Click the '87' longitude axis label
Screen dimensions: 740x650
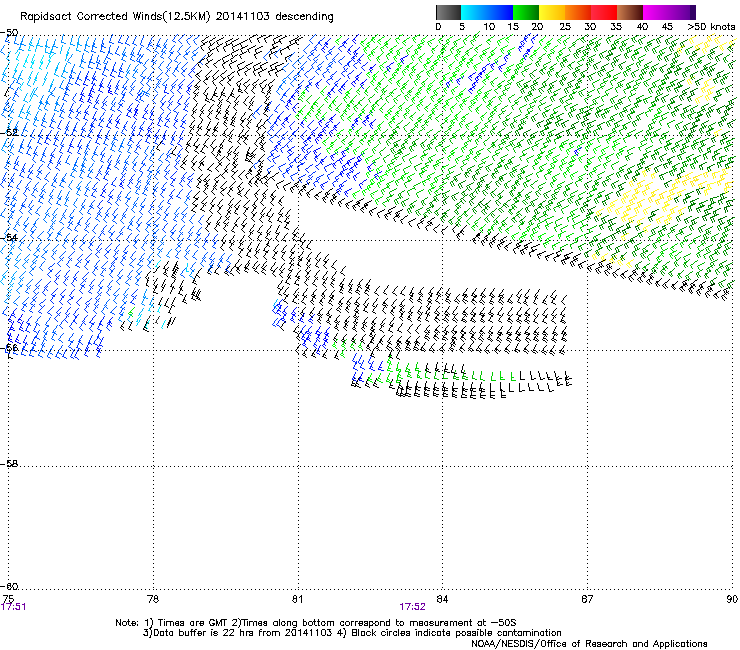[587, 599]
